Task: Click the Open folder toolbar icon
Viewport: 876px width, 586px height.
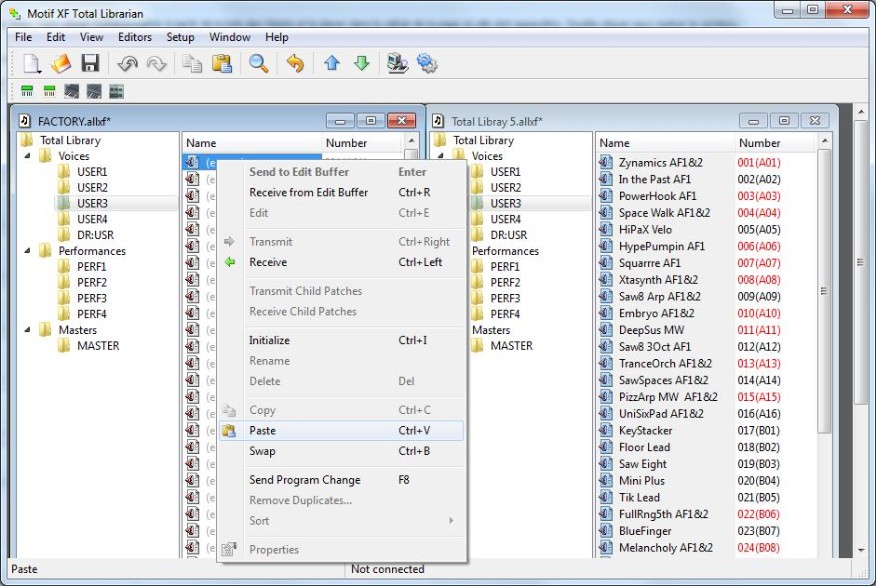Action: (61, 64)
